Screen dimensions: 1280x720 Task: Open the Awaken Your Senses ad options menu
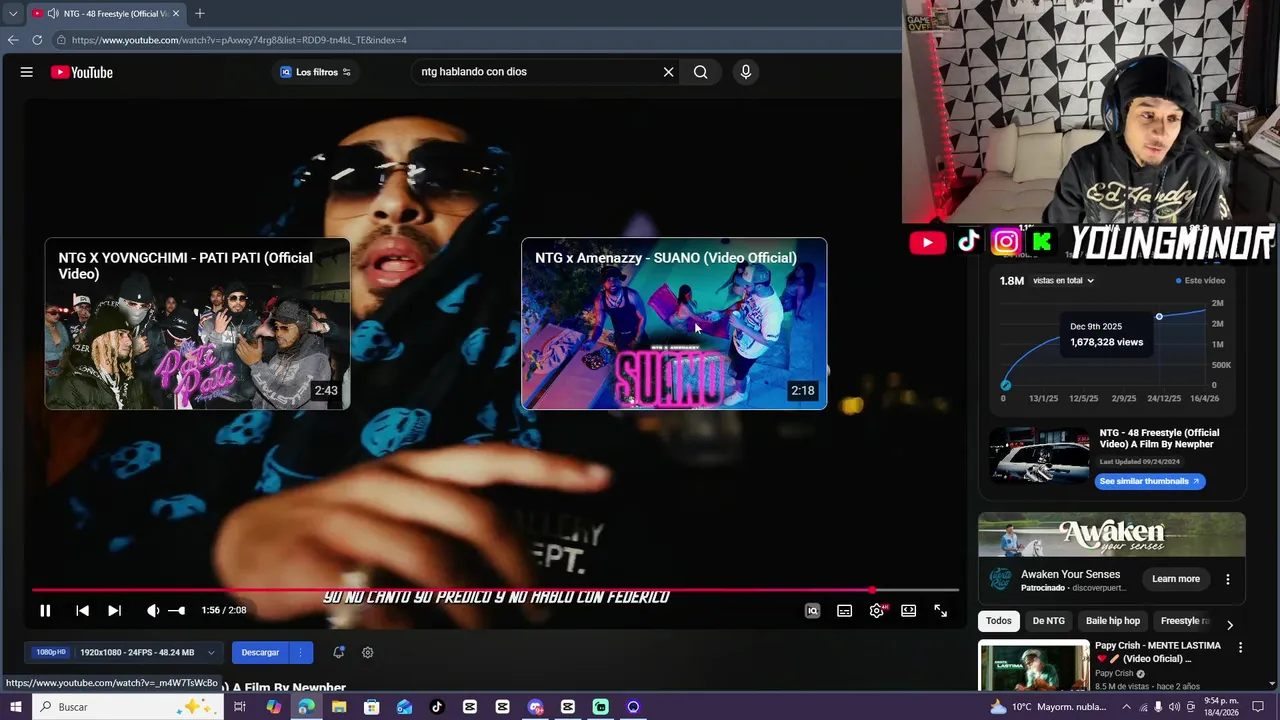tap(1228, 579)
